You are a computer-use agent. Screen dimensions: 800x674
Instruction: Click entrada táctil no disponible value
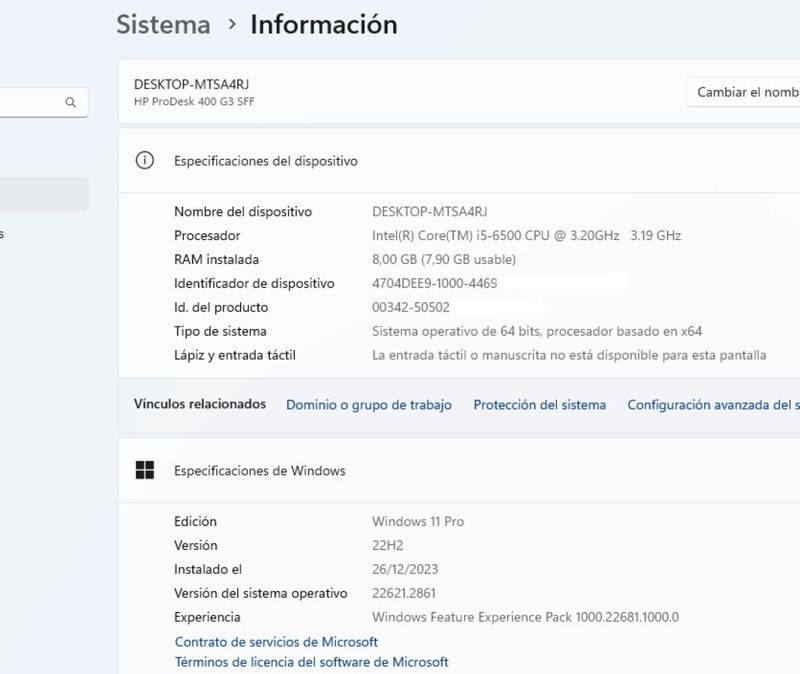(x=569, y=355)
